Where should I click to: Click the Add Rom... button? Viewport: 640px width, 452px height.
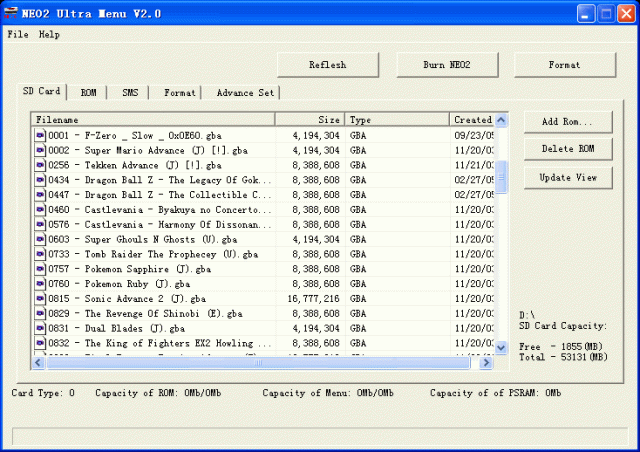coord(568,122)
